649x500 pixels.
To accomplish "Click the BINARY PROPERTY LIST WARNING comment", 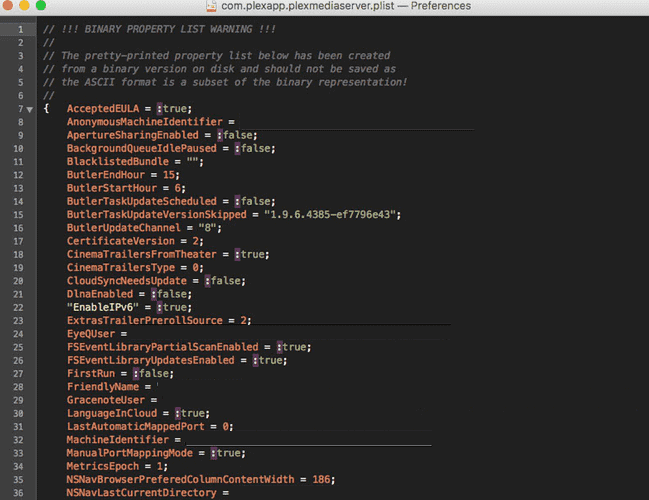I will [159, 29].
